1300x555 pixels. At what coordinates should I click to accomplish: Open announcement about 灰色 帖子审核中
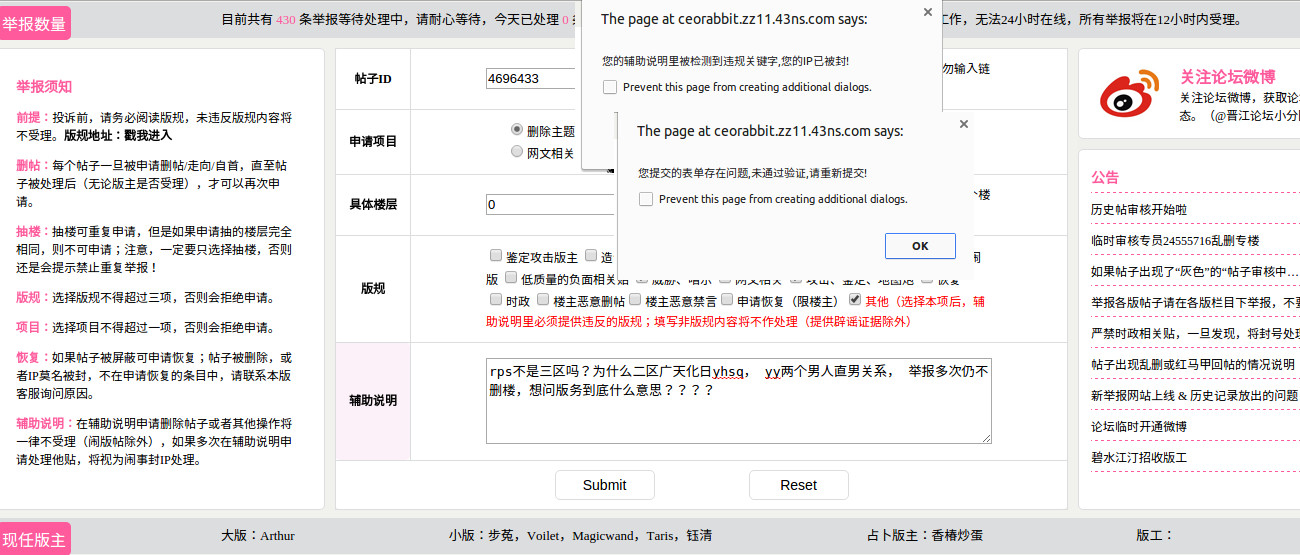tap(1195, 272)
